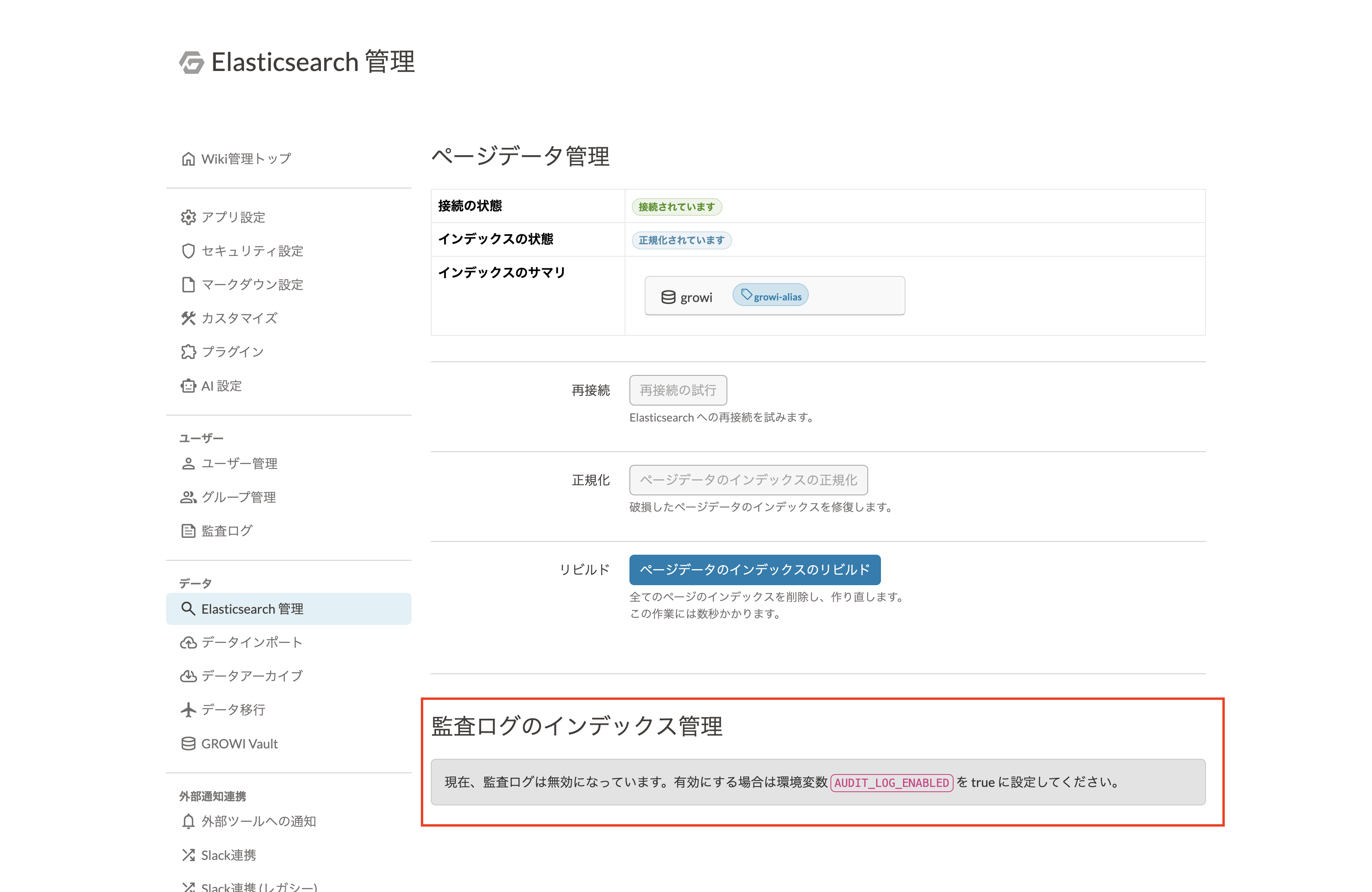Click ページデータのインデックスの正規化 button

[748, 480]
